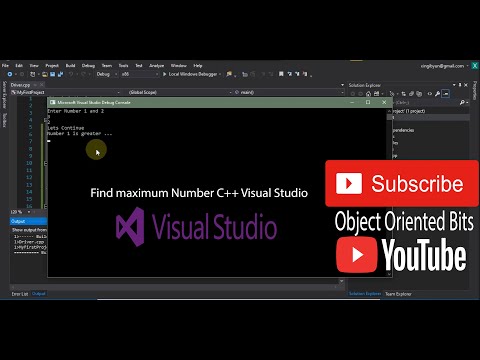This screenshot has width=480, height=360.
Task: Open the Debug configuration dropdown
Action: coord(106,74)
